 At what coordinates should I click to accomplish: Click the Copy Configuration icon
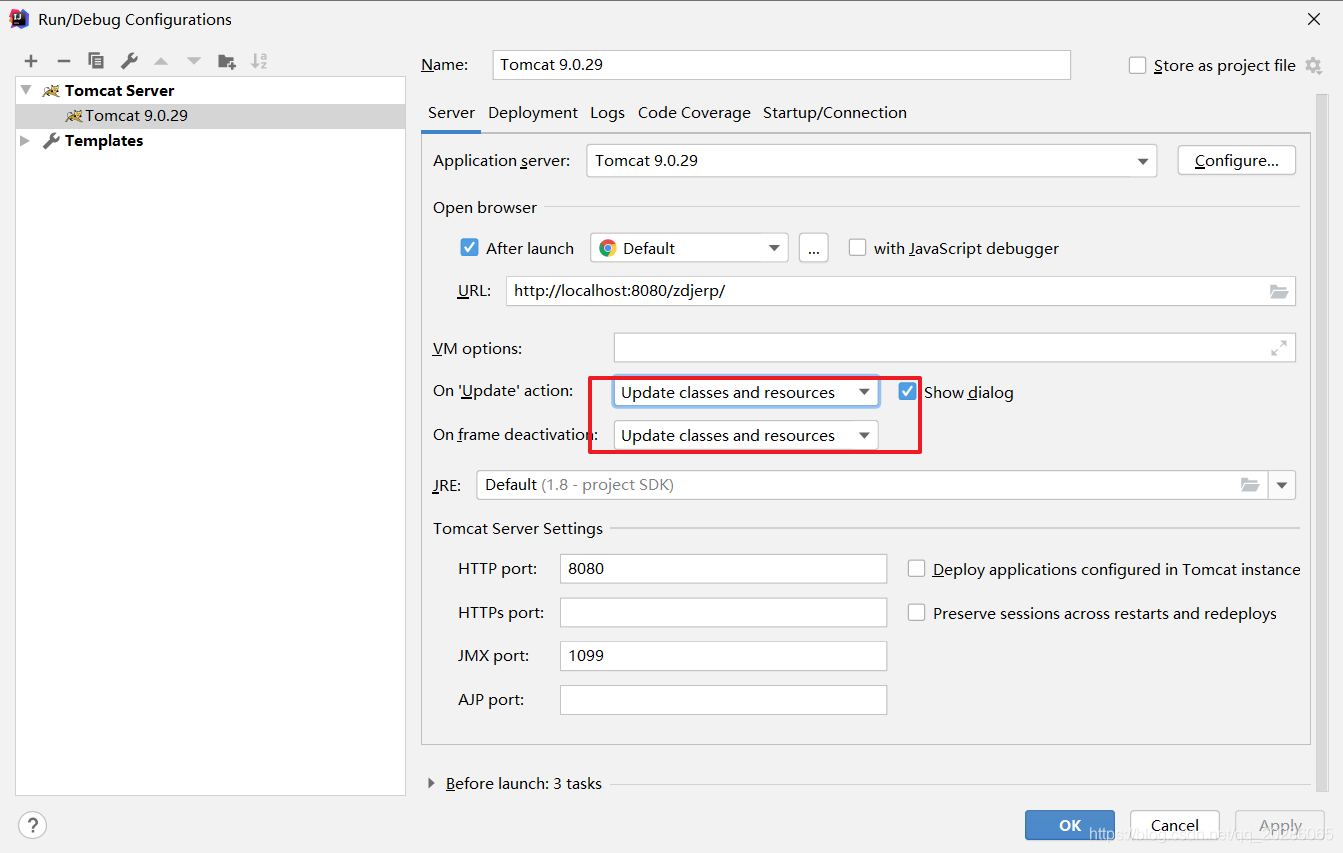[x=96, y=61]
